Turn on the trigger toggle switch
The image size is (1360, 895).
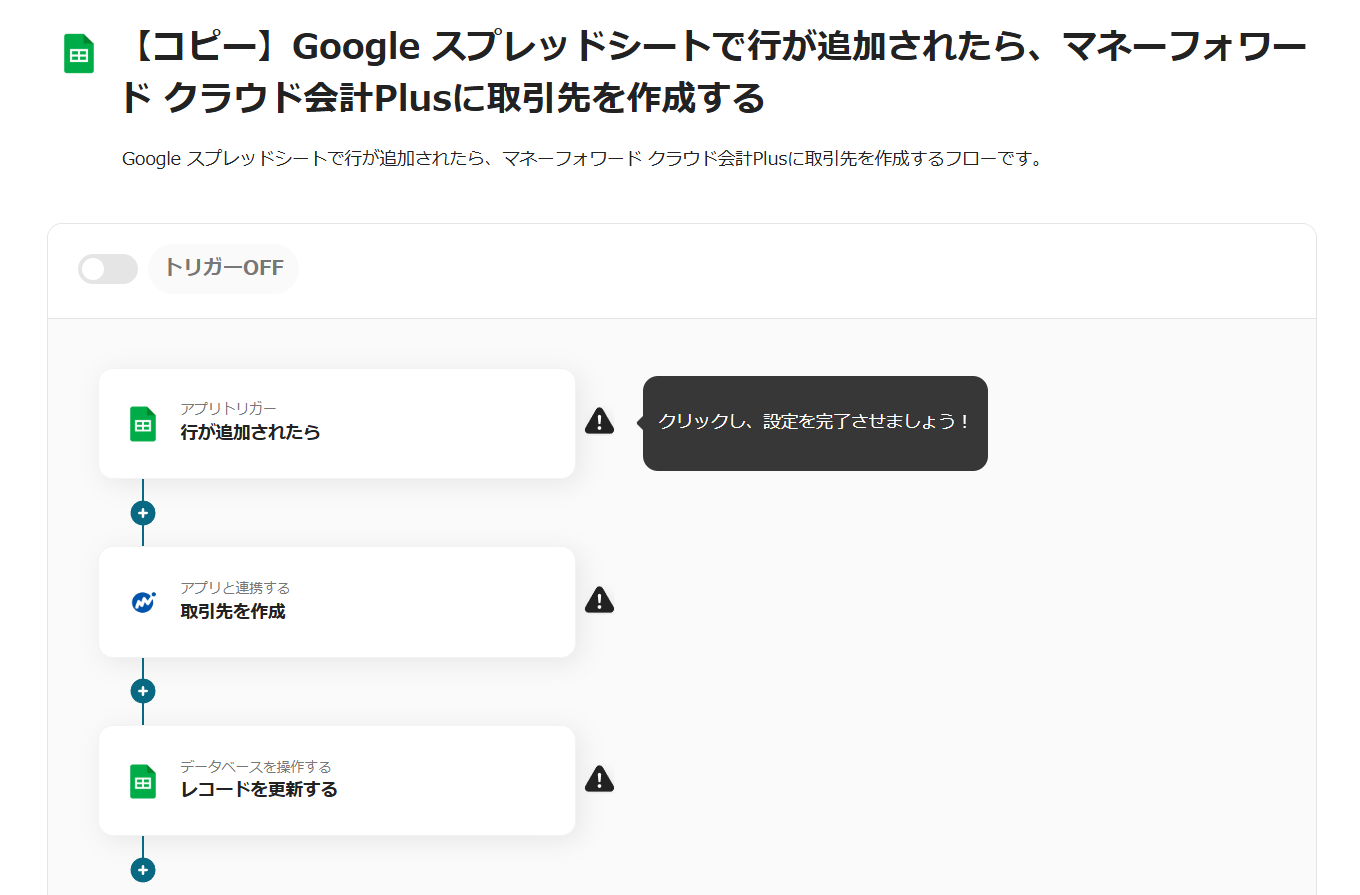coord(108,269)
